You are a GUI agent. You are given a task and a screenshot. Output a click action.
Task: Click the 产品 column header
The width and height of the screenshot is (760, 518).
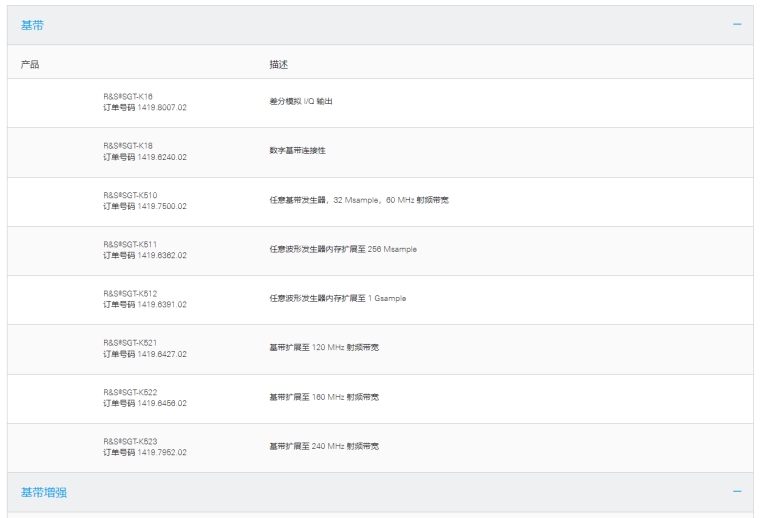tap(30, 64)
